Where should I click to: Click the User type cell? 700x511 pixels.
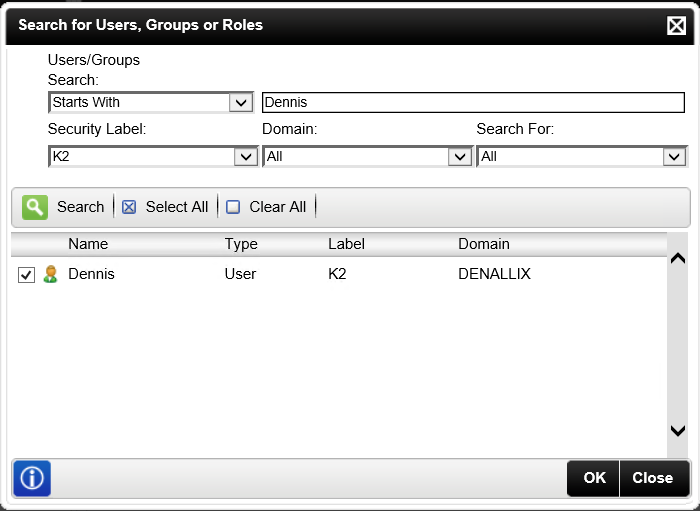[240, 274]
